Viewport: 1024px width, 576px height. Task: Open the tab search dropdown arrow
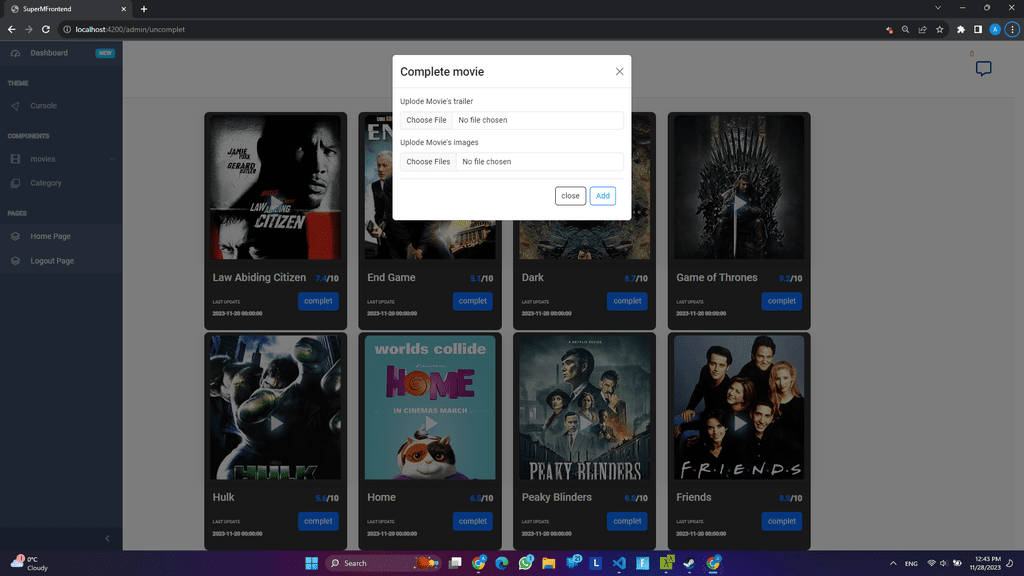coord(938,8)
